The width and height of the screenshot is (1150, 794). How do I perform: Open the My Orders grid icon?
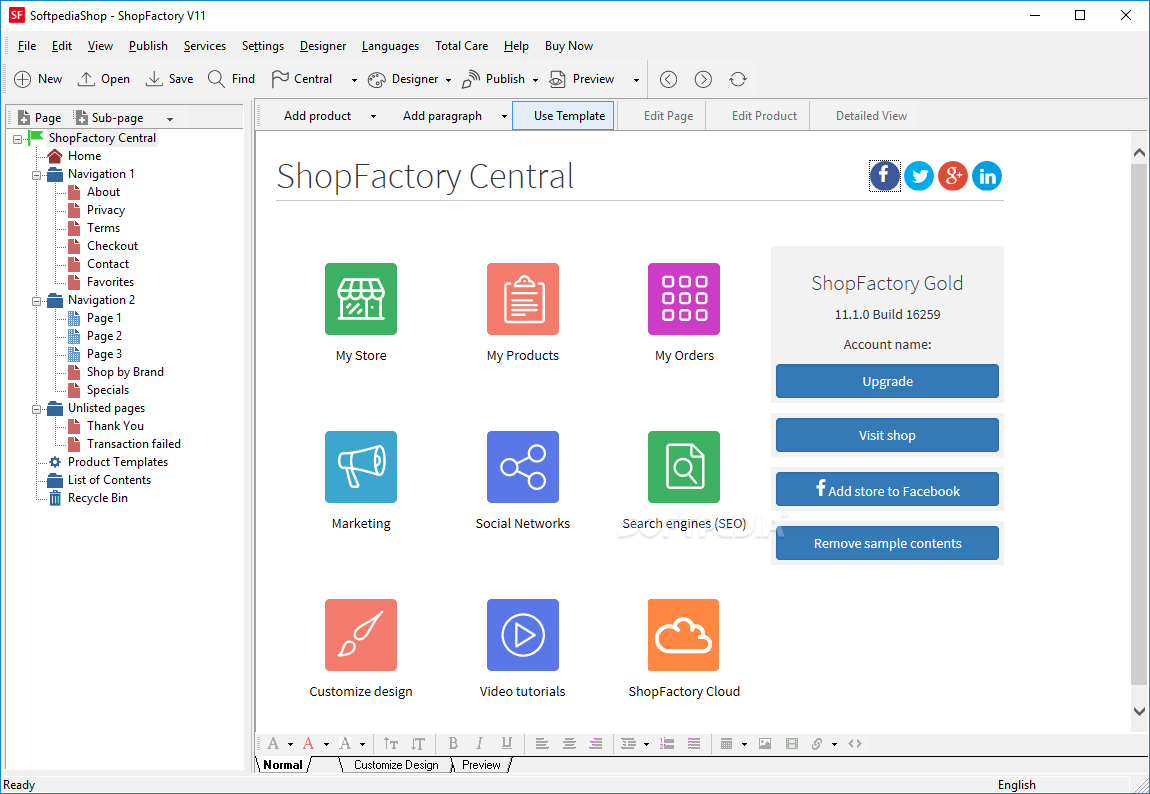tap(684, 299)
